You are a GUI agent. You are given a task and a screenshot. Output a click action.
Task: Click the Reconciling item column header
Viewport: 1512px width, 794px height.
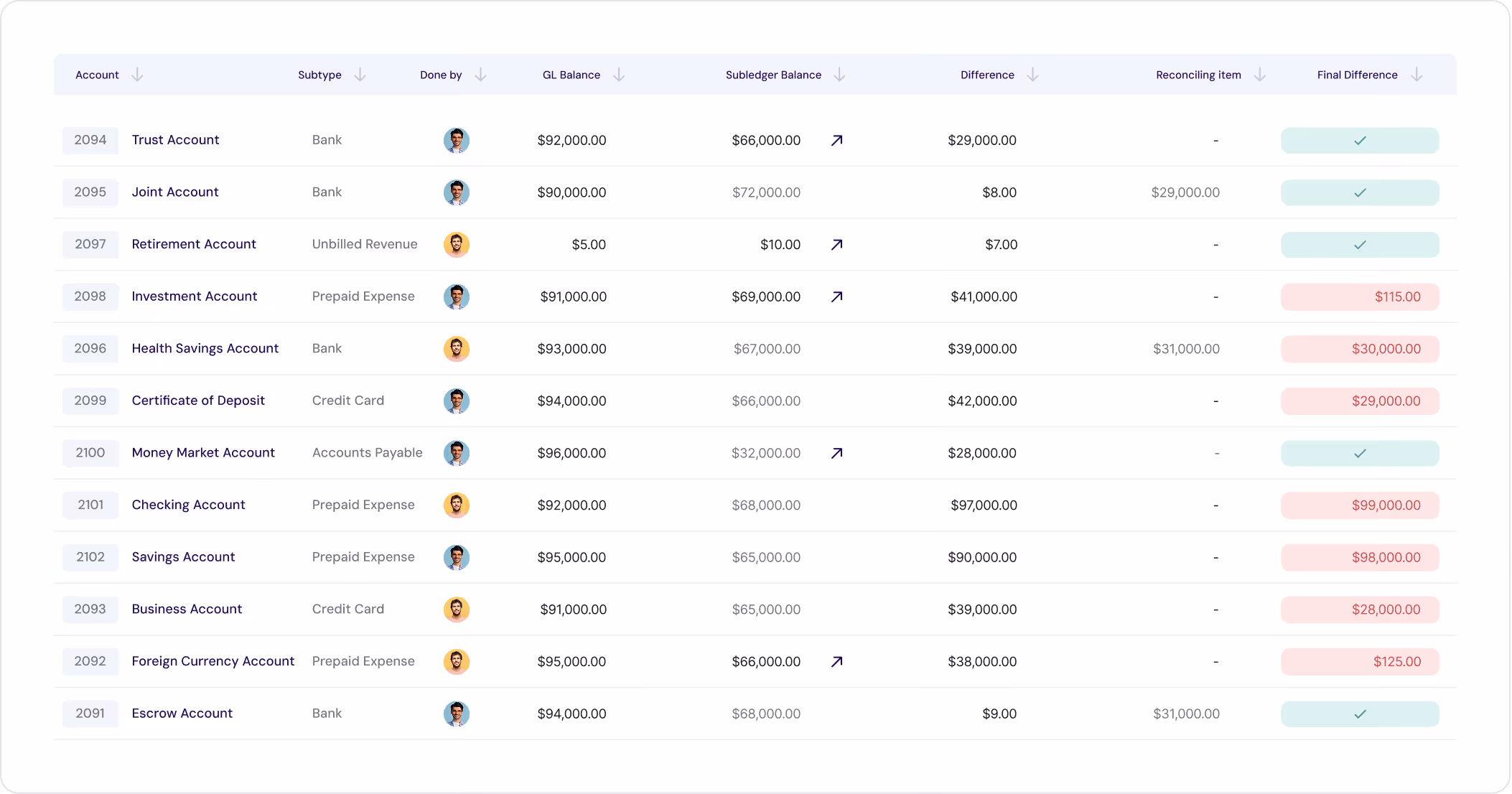(1198, 75)
